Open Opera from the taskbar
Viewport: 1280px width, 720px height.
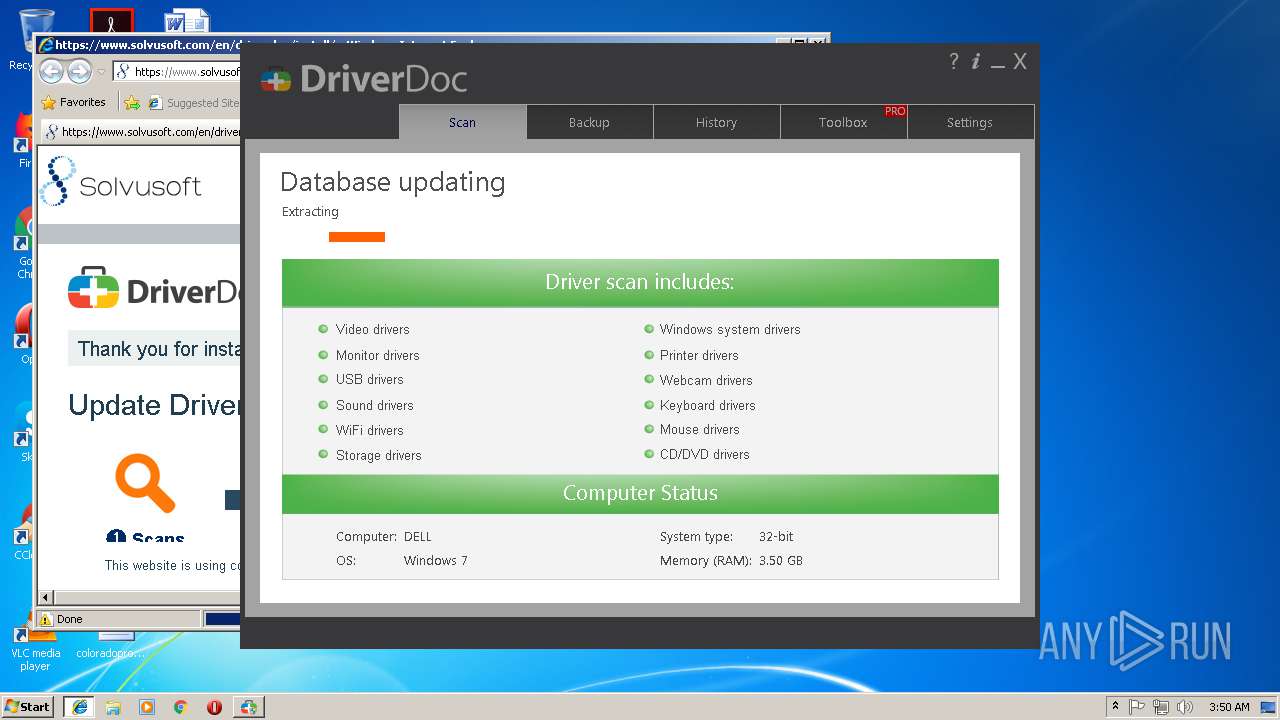[214, 707]
